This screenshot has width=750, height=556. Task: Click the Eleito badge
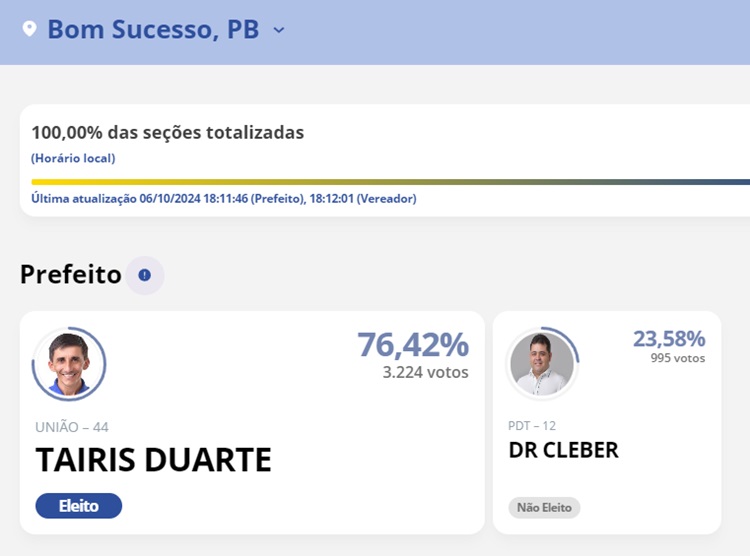tap(78, 506)
